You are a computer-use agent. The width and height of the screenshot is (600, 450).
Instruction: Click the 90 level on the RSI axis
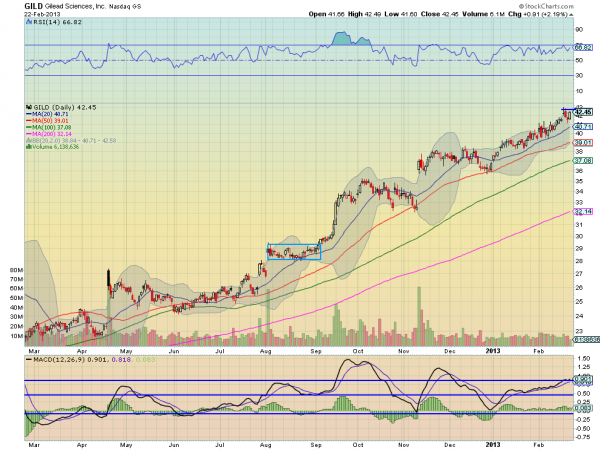579,29
